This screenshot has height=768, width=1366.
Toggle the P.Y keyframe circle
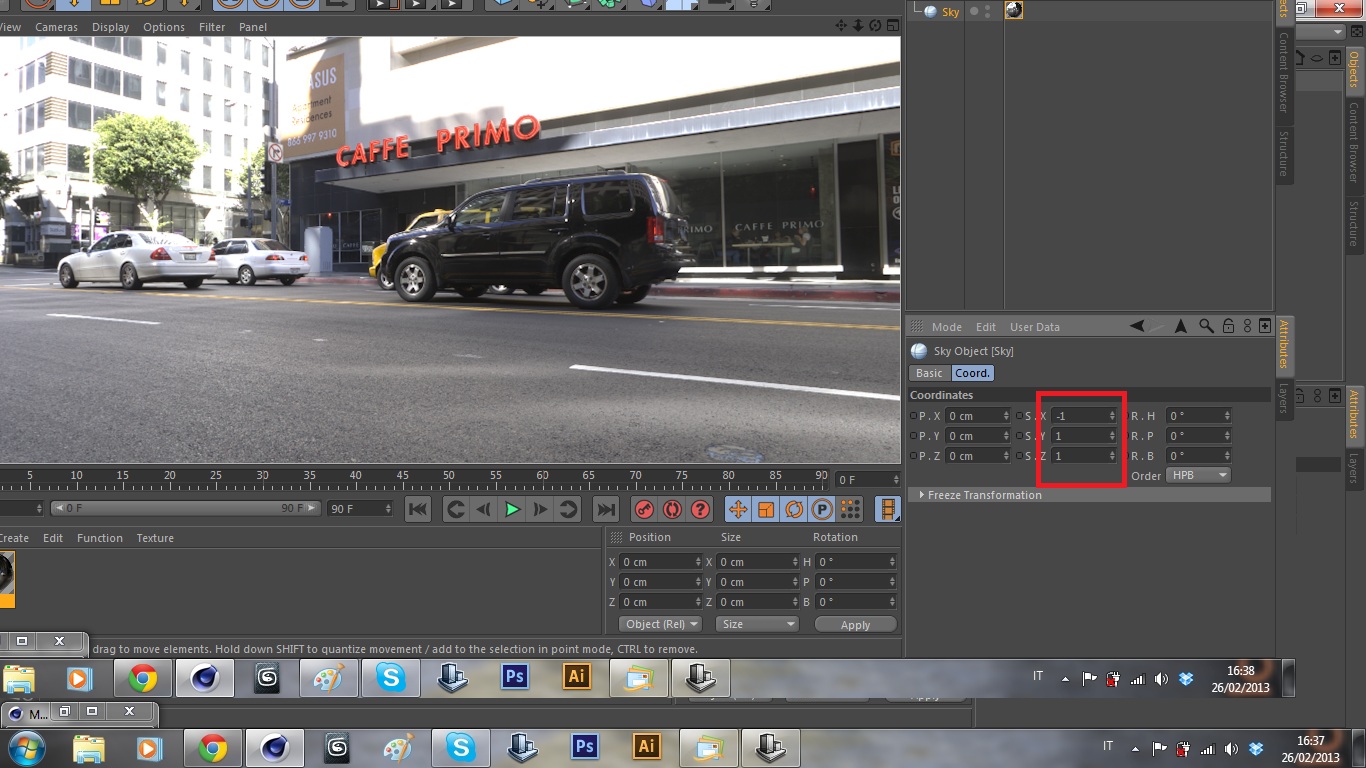click(914, 436)
